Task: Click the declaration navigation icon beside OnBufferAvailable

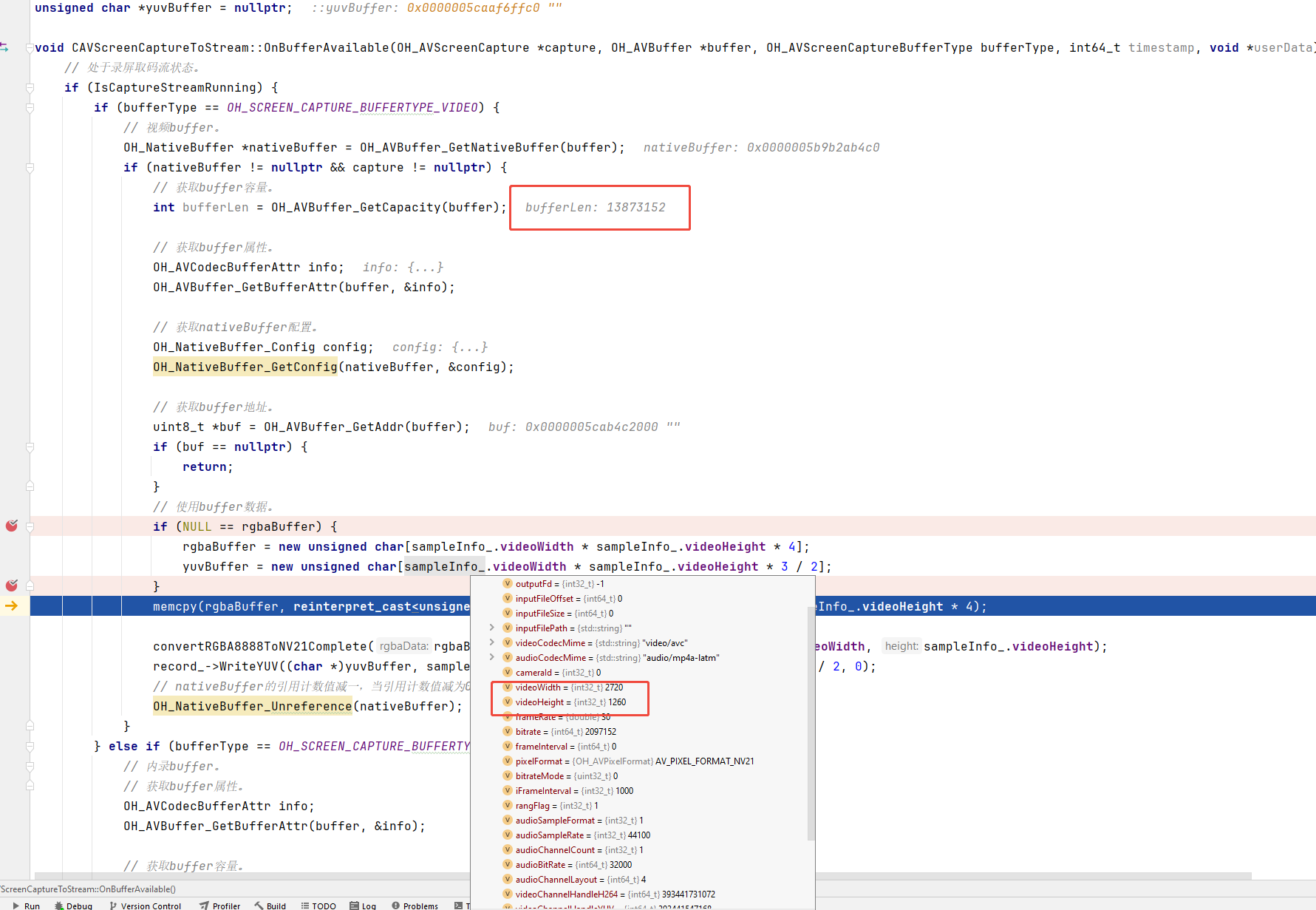Action: click(4, 47)
